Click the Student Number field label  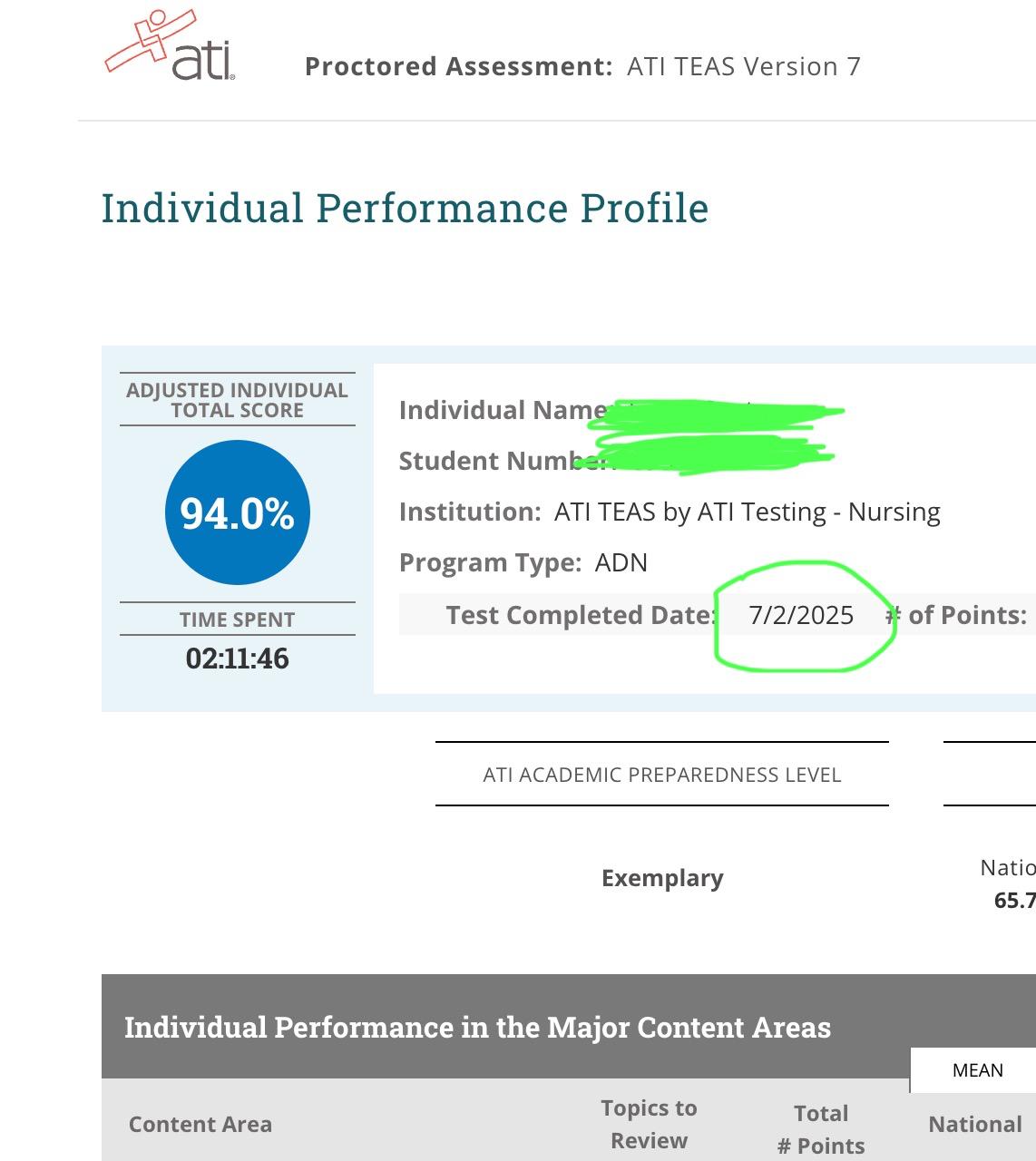(497, 461)
